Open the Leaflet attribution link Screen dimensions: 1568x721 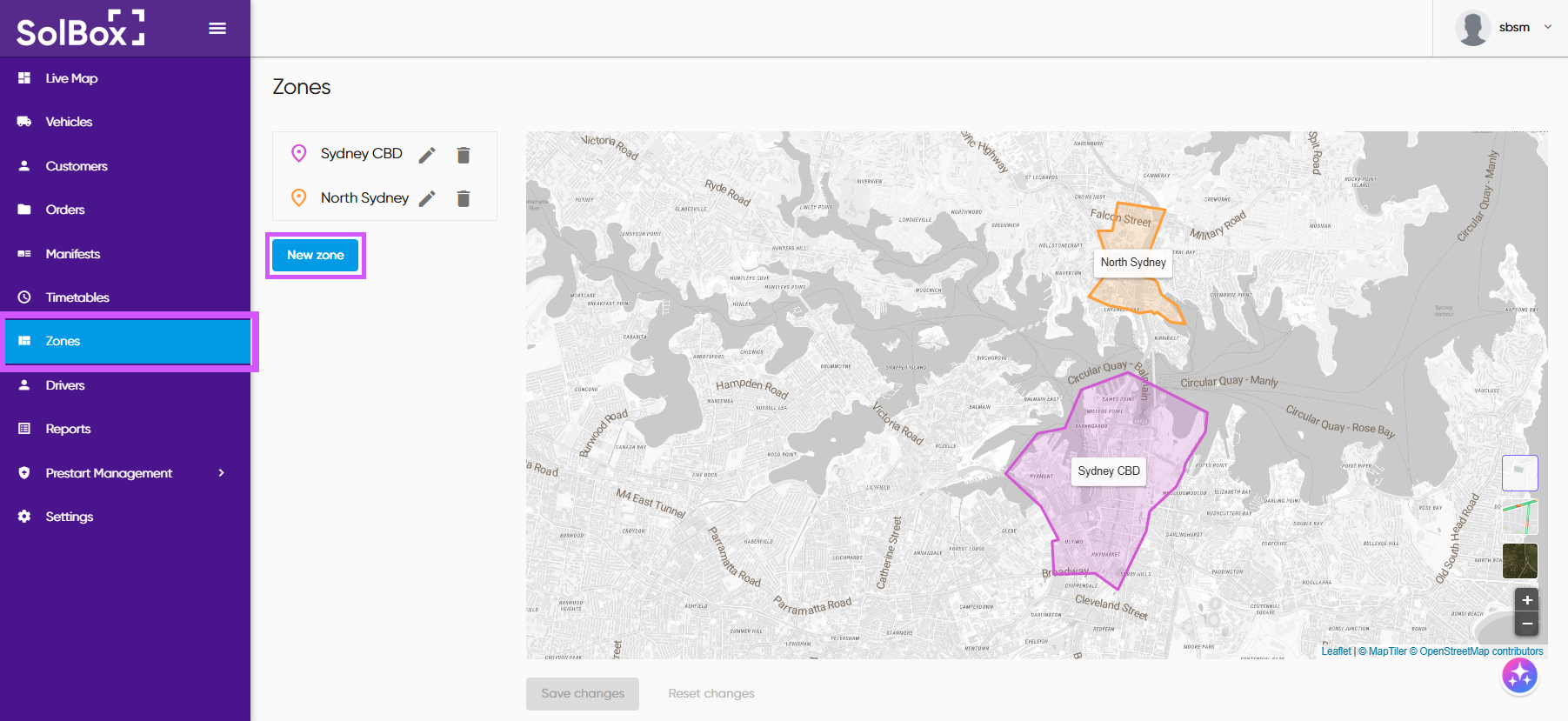tap(1336, 651)
